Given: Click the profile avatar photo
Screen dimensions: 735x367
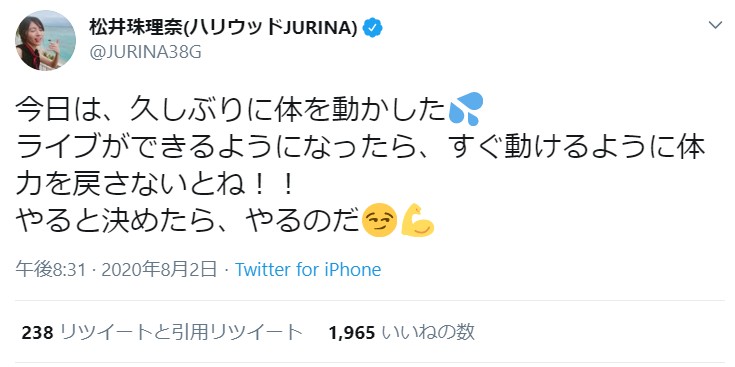Looking at the screenshot, I should pyautogui.click(x=45, y=40).
